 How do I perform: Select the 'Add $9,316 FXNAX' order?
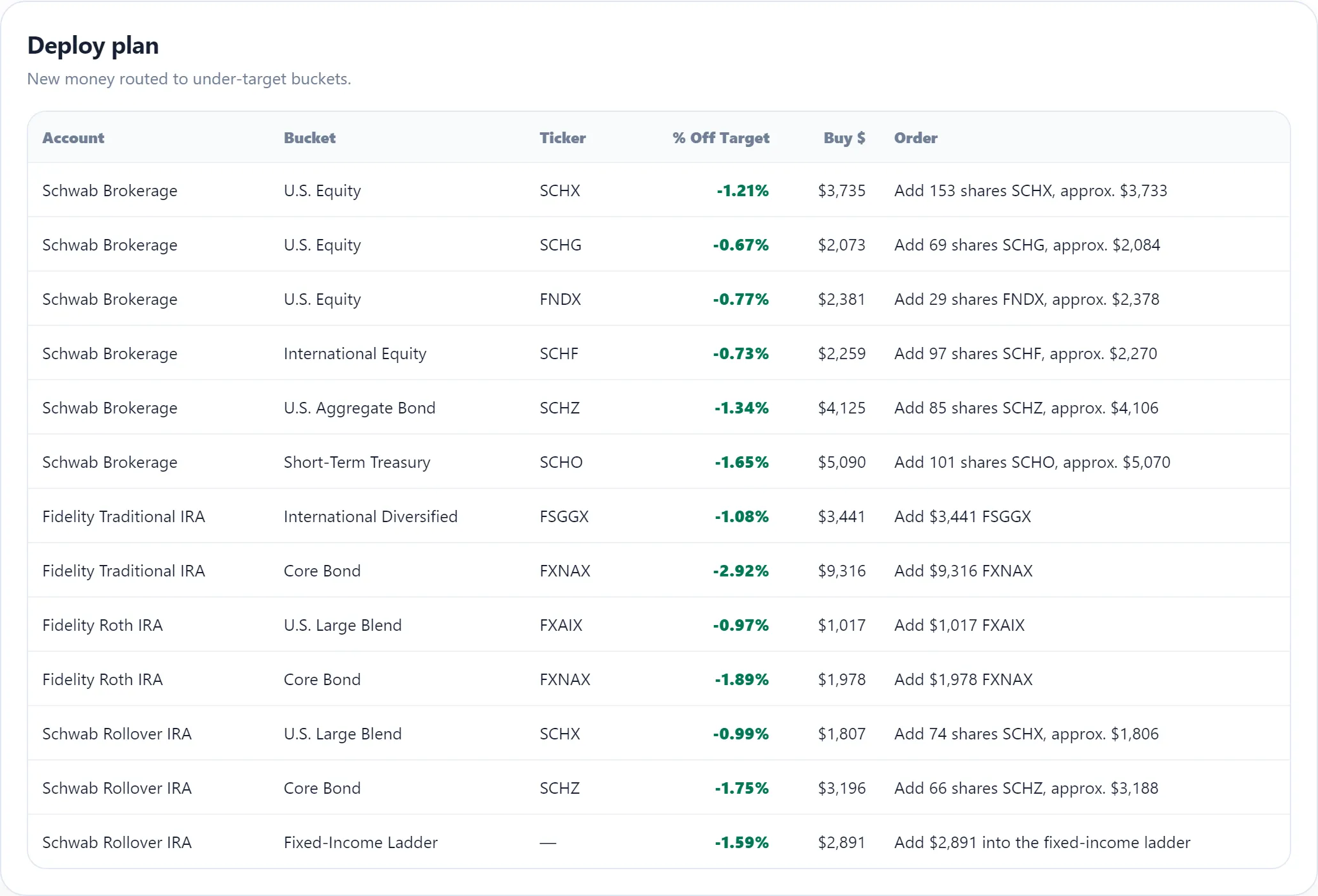point(963,571)
